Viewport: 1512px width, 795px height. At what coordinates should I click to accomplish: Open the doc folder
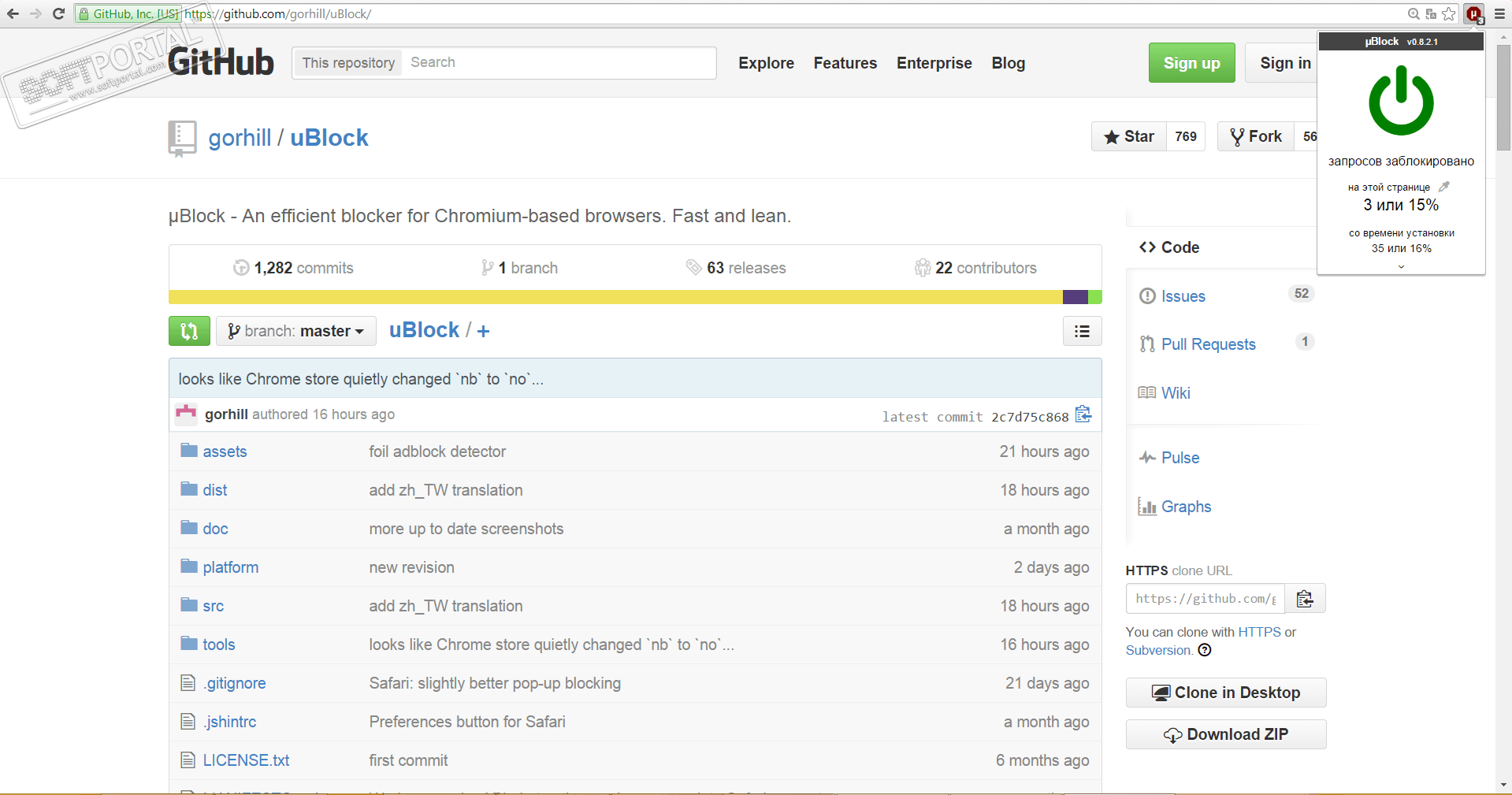pos(215,529)
